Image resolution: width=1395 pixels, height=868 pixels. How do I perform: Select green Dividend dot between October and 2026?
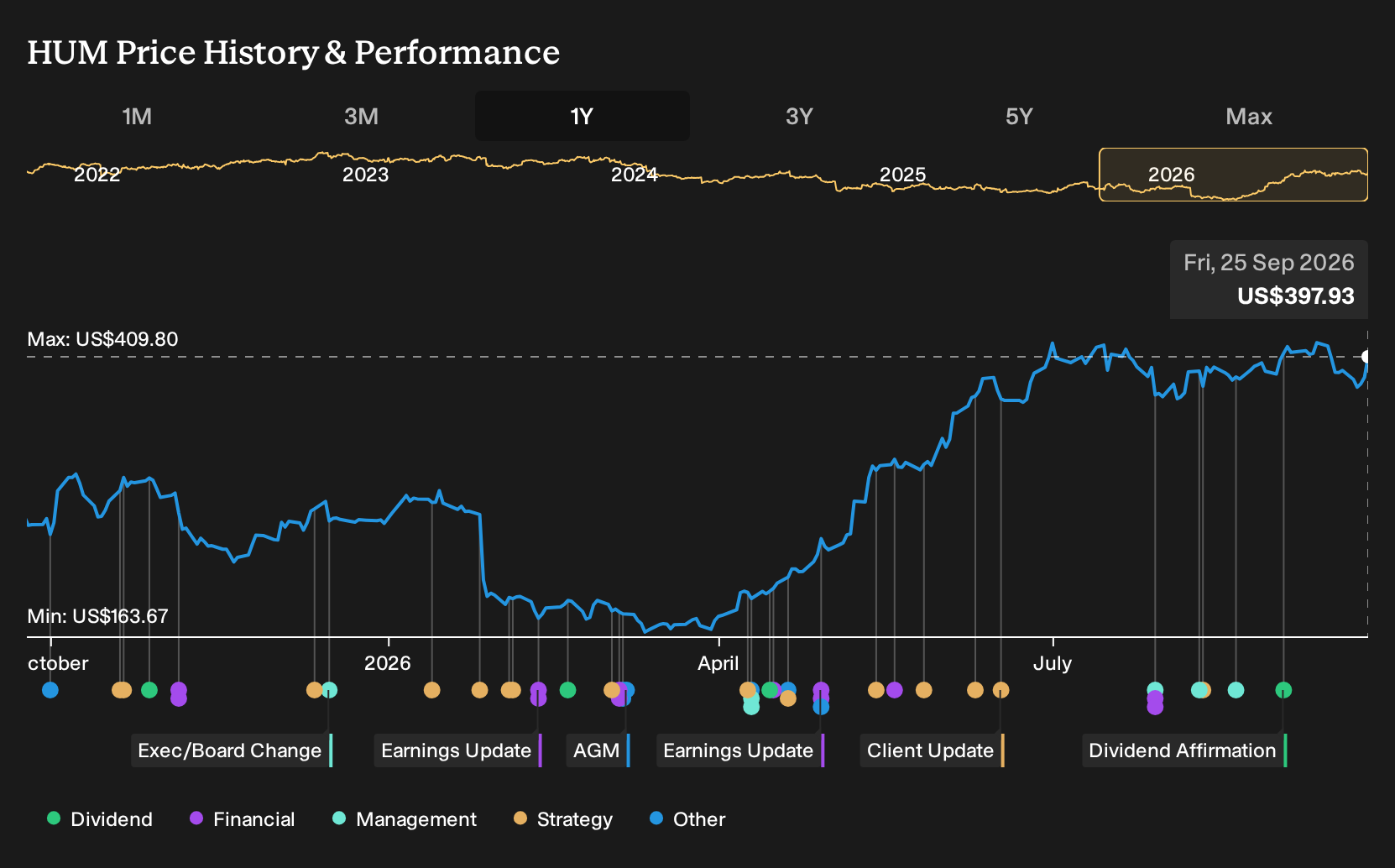149,690
